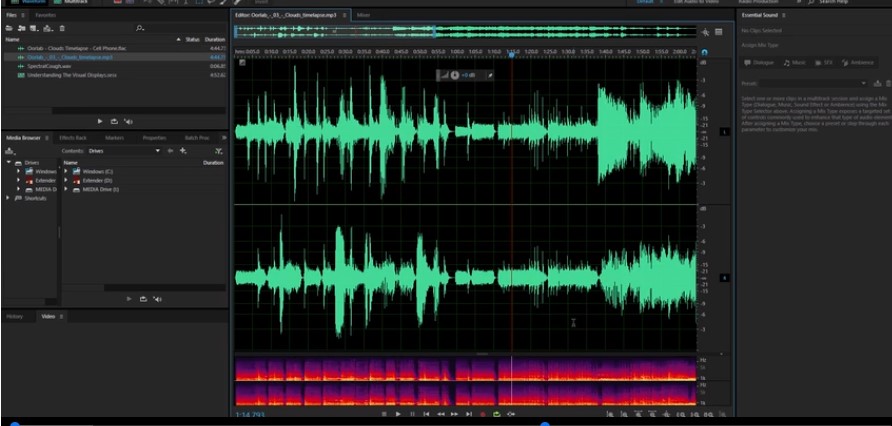The image size is (892, 426).
Task: Click the HUD volume knob showing +0 dB
Action: pos(455,75)
